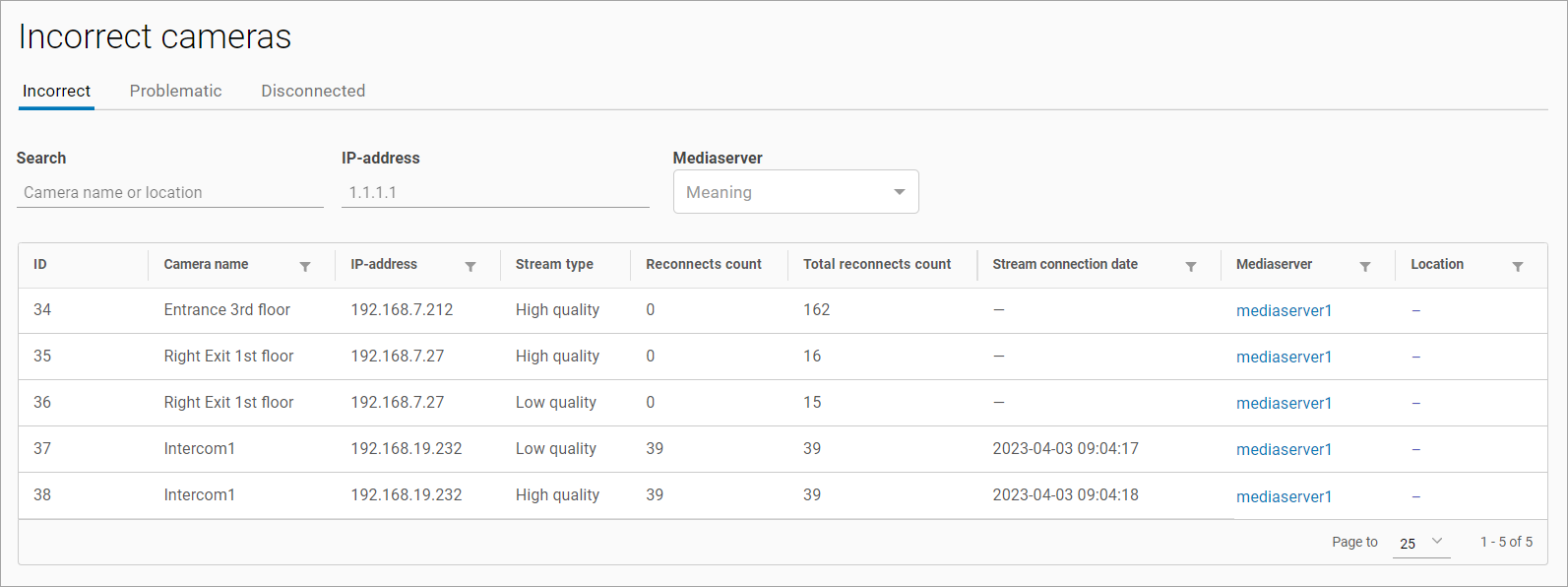Click the Location column filter icon
This screenshot has height=587, width=1568.
1518,267
